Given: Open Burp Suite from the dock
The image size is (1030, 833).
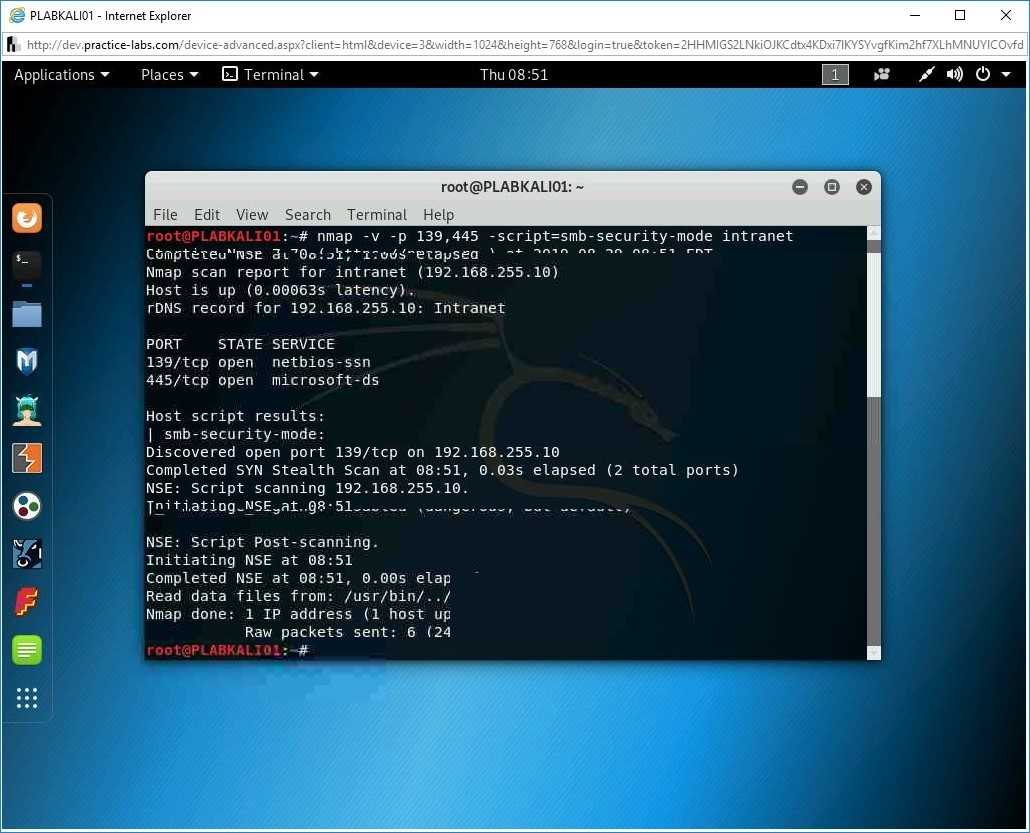Looking at the screenshot, I should coord(27,458).
